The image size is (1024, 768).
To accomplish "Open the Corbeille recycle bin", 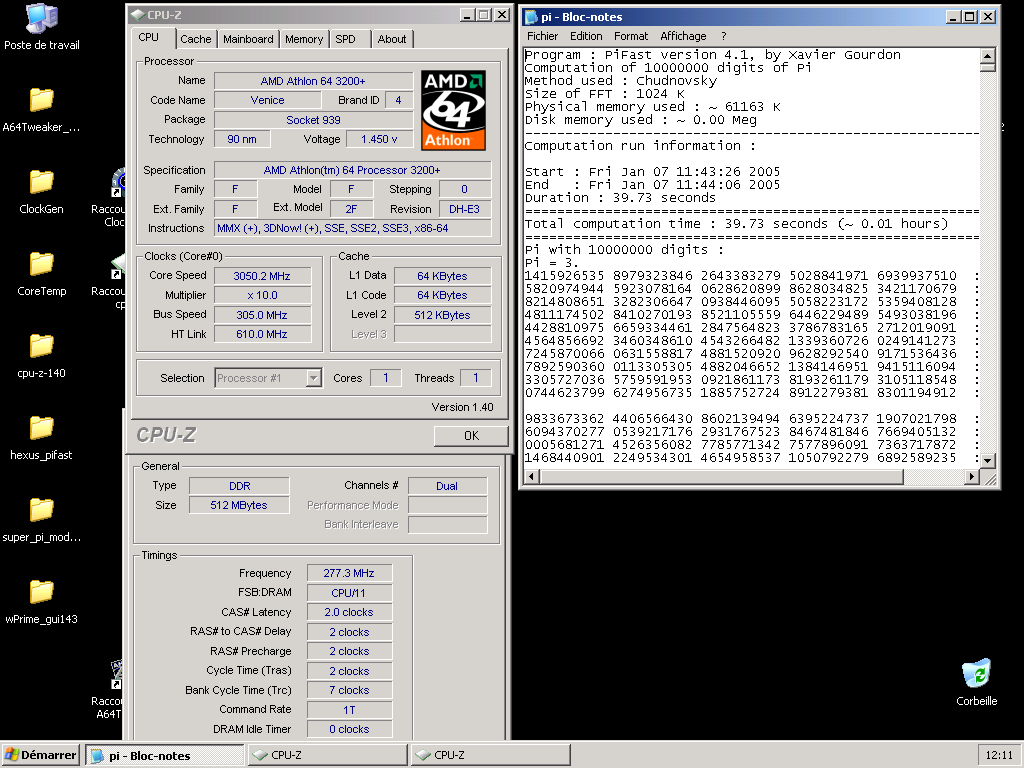I will pyautogui.click(x=976, y=682).
